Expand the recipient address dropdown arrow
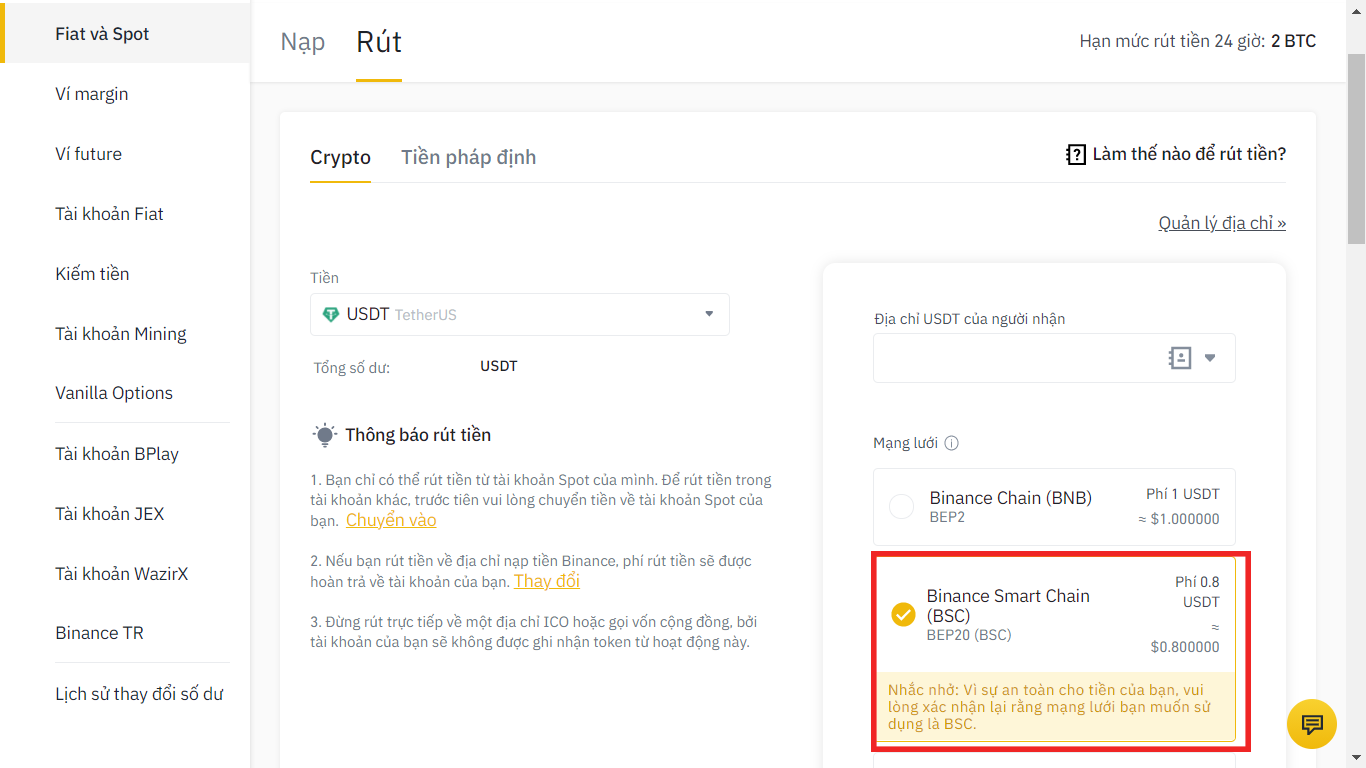1366x768 pixels. (x=1210, y=358)
